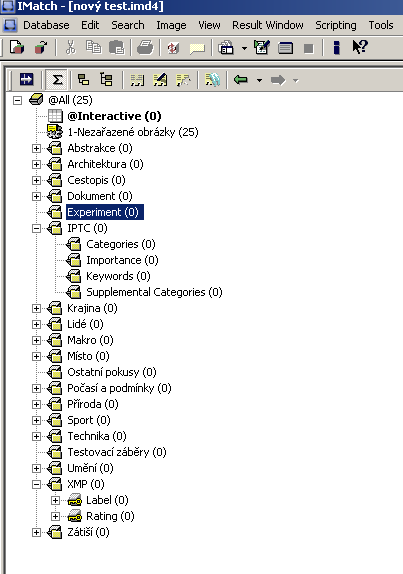Expand the Label node under XMP
The width and height of the screenshot is (403, 574).
55,500
